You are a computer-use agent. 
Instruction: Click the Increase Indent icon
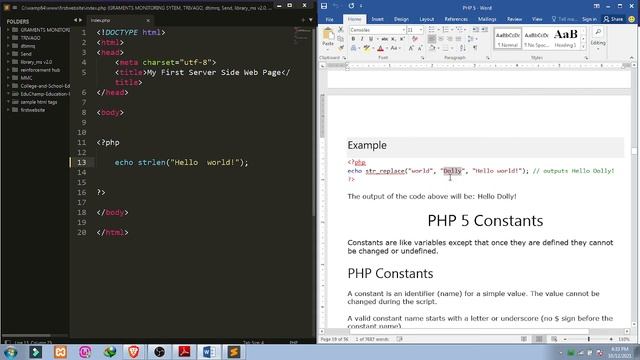click(x=484, y=29)
